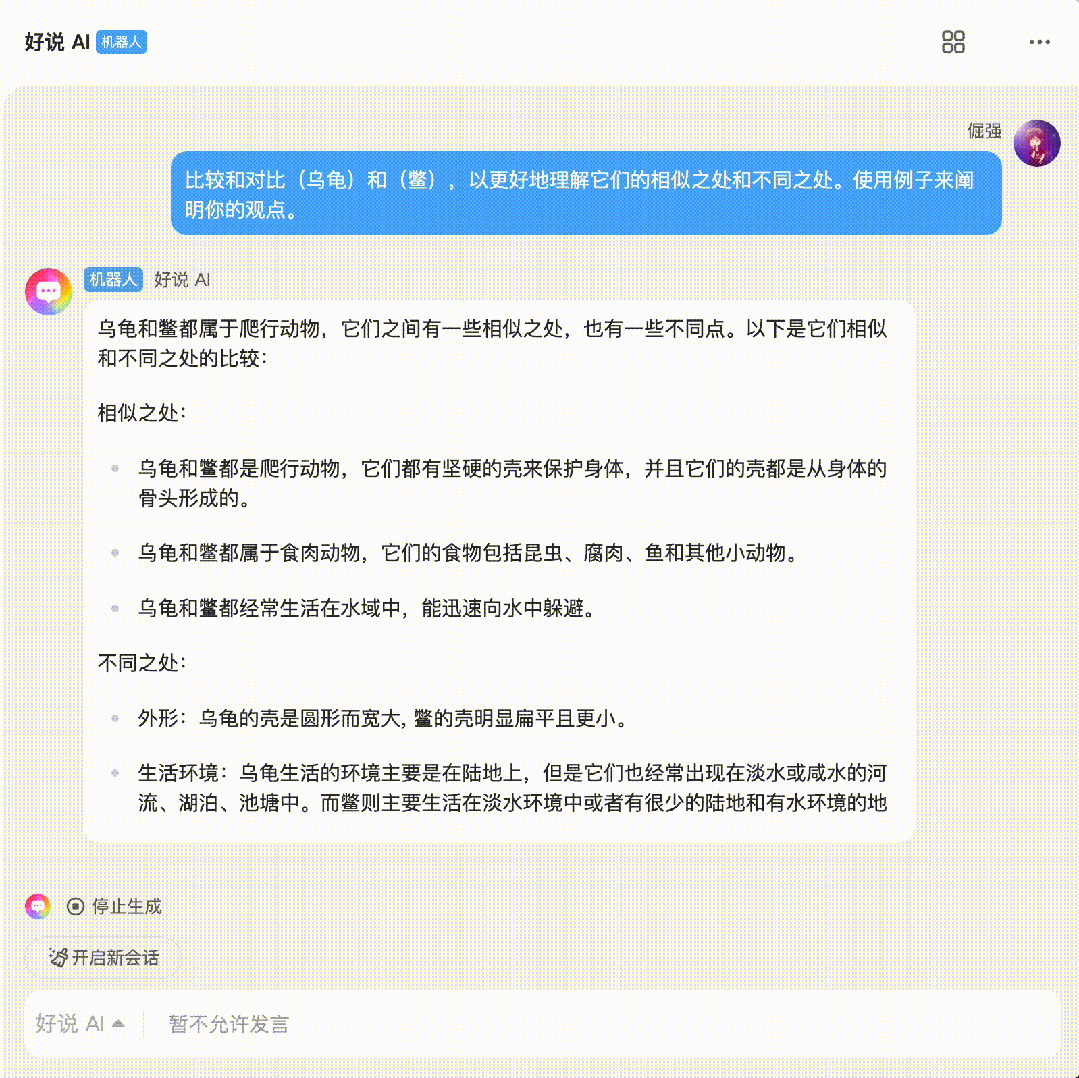
Task: Click the small bot icon beside 停止生成
Action: click(38, 906)
